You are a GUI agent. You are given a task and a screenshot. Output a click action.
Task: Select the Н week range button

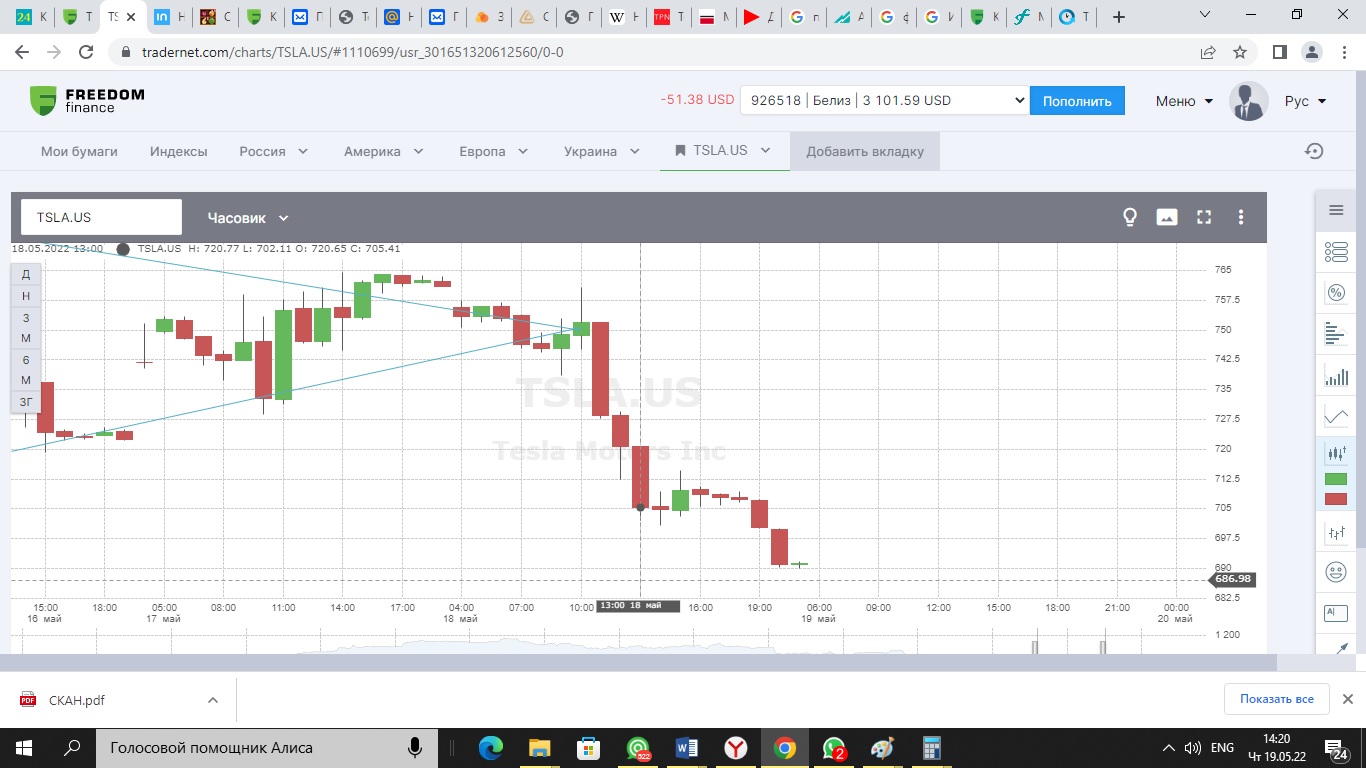(x=26, y=296)
